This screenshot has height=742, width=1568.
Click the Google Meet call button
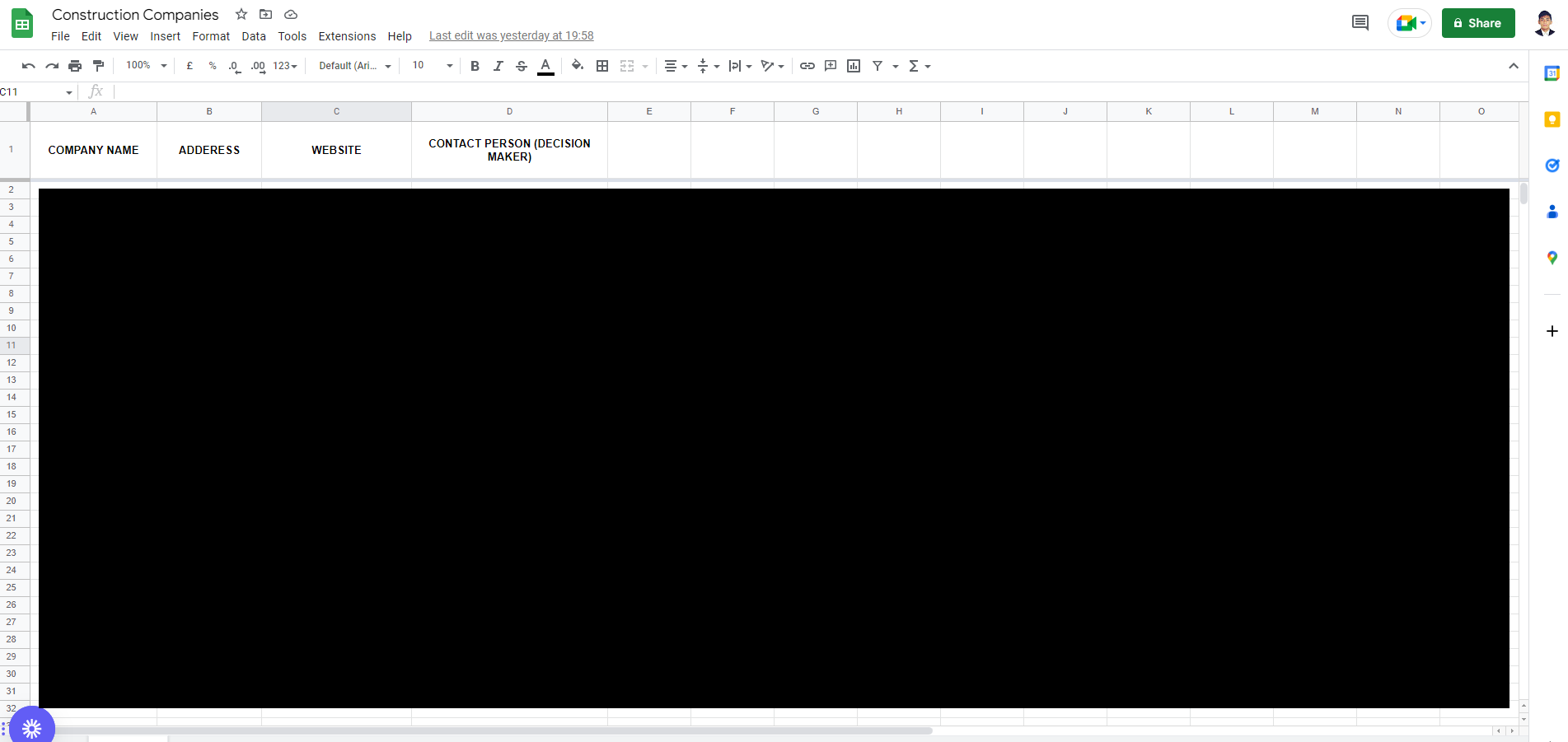[1410, 23]
